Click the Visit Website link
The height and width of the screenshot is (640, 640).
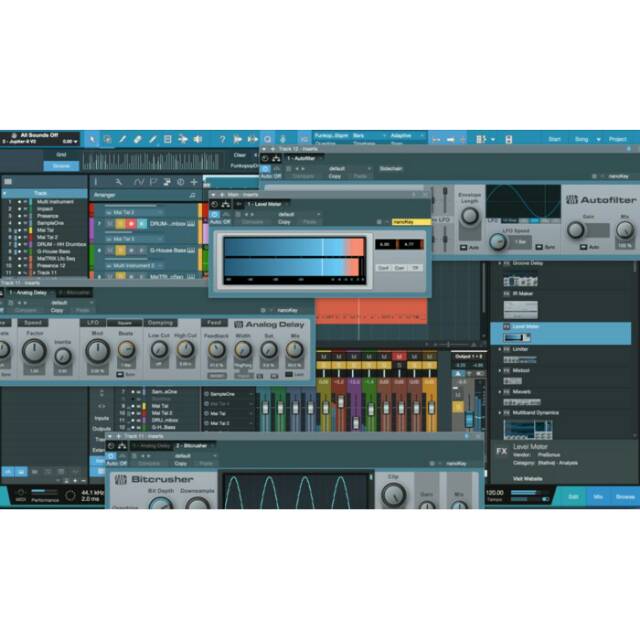(x=527, y=478)
